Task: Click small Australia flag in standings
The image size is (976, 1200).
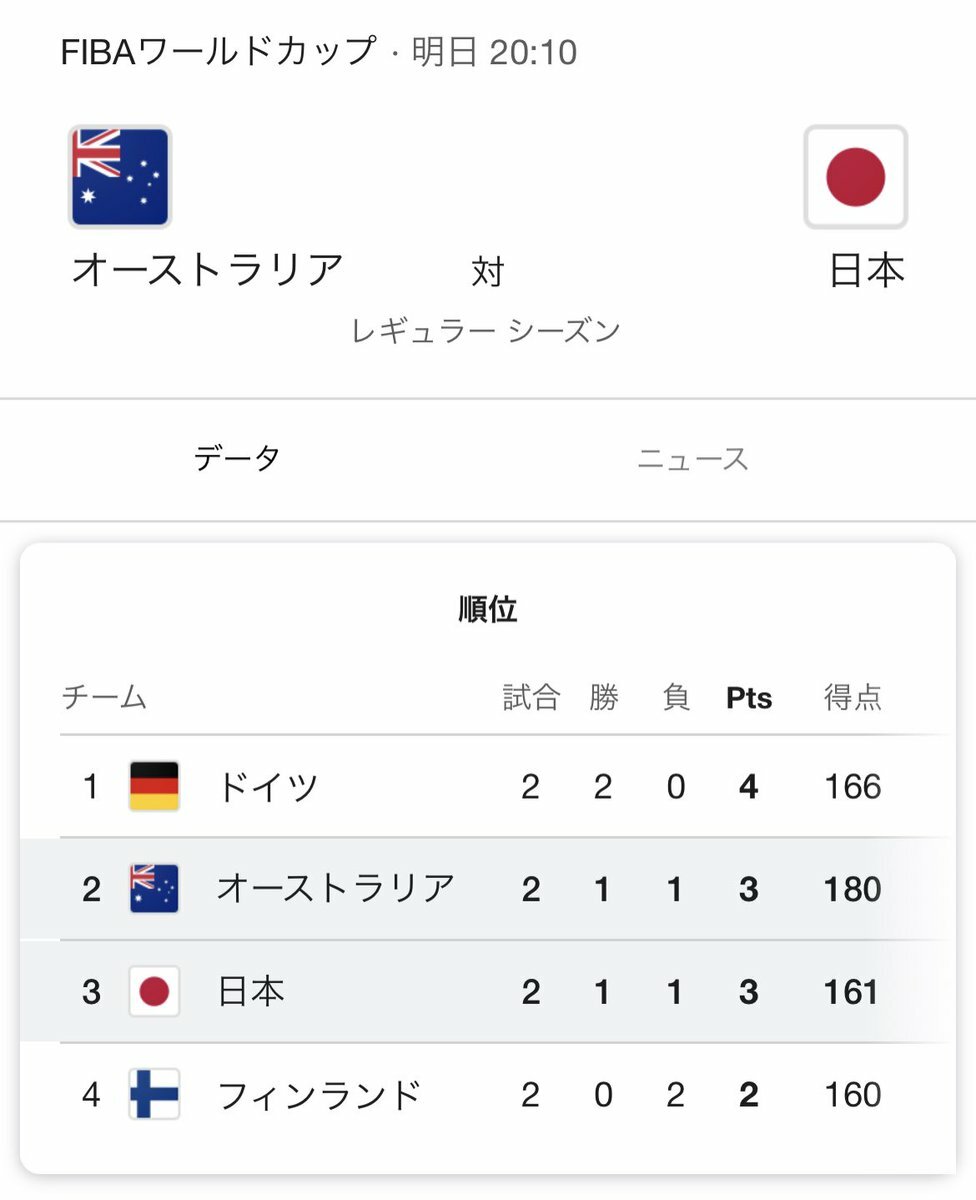Action: (x=154, y=889)
